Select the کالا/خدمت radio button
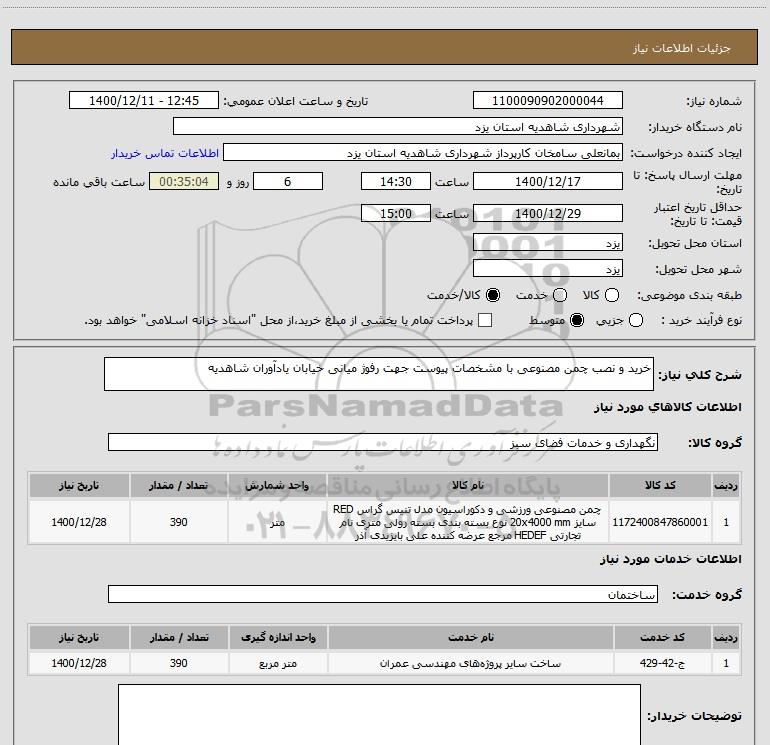 pos(493,295)
